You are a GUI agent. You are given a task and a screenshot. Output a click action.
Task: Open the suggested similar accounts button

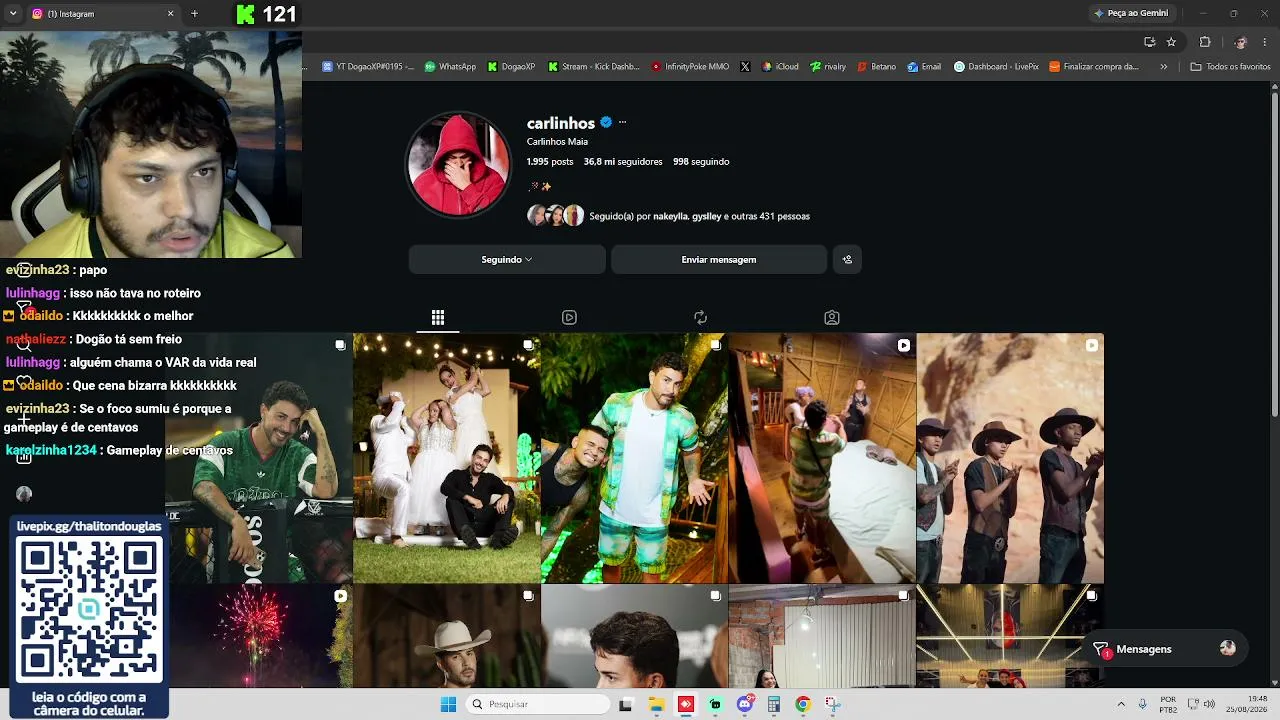click(x=847, y=260)
